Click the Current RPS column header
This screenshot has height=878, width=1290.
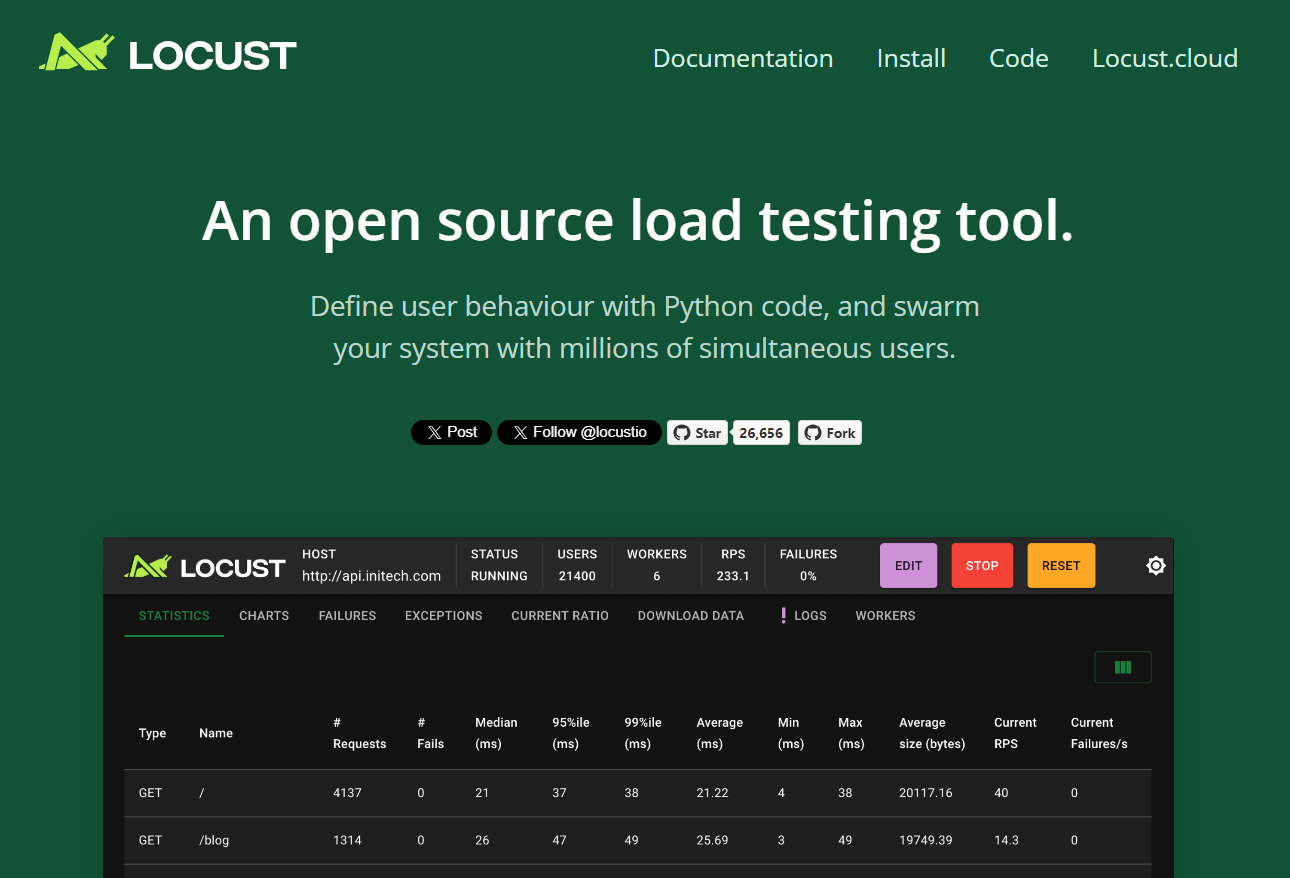(x=1015, y=733)
